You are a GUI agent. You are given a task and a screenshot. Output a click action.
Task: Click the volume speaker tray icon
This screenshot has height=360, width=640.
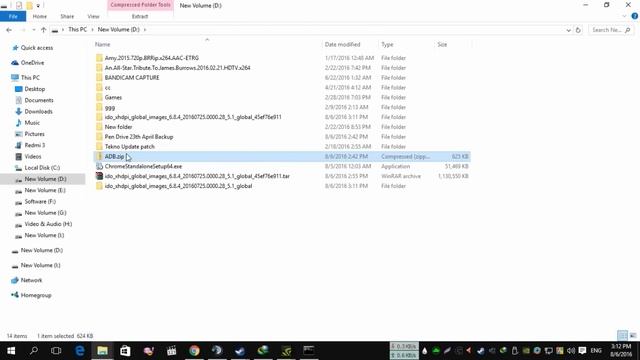(x=571, y=351)
